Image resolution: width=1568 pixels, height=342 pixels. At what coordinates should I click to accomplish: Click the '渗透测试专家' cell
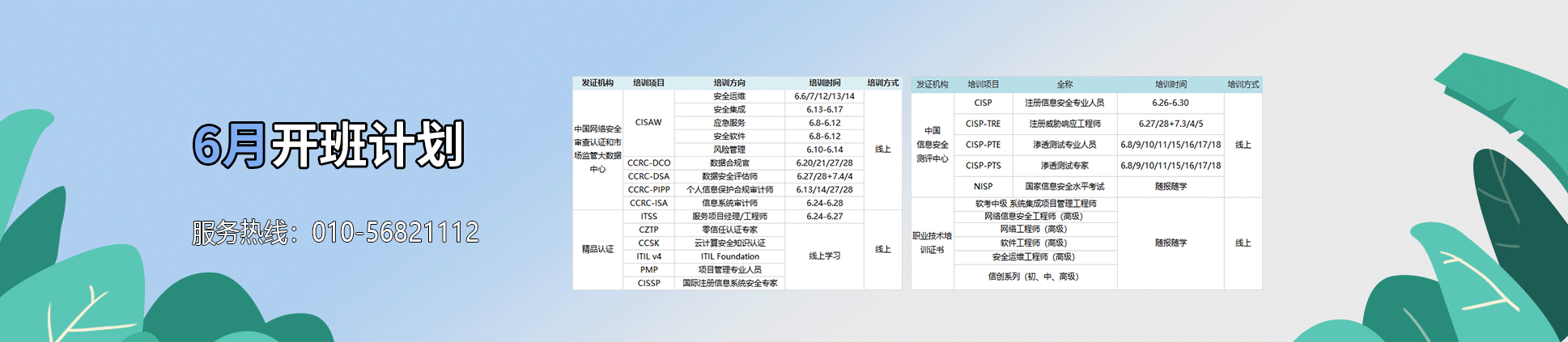[x=1064, y=166]
